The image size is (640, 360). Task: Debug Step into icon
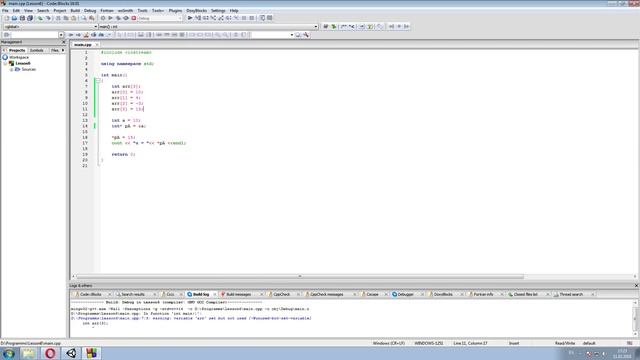click(213, 18)
